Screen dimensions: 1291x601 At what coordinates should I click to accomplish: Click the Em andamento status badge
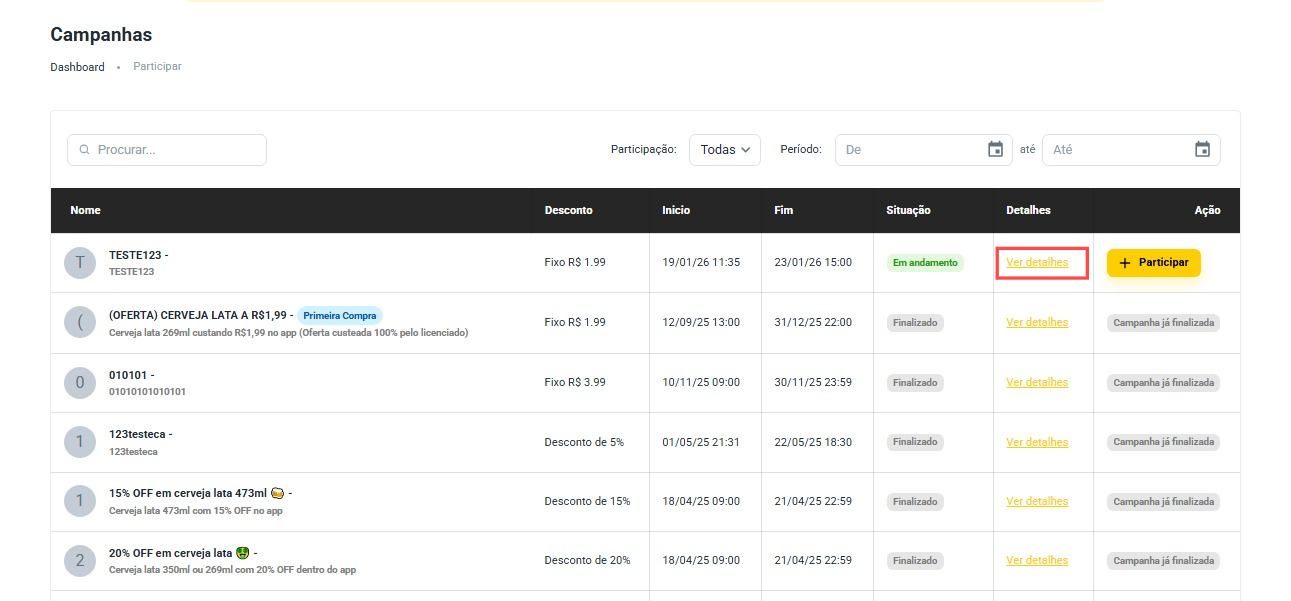point(925,263)
